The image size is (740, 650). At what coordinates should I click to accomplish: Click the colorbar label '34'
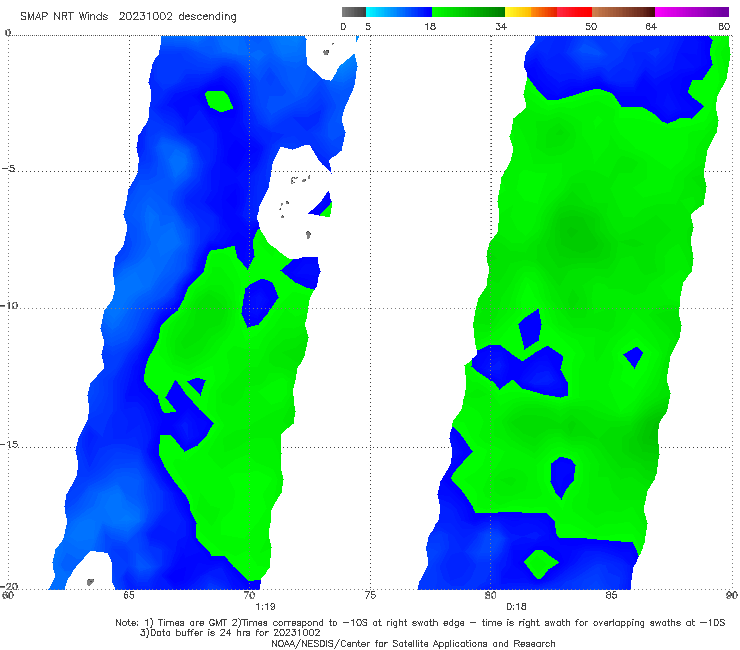tap(501, 27)
